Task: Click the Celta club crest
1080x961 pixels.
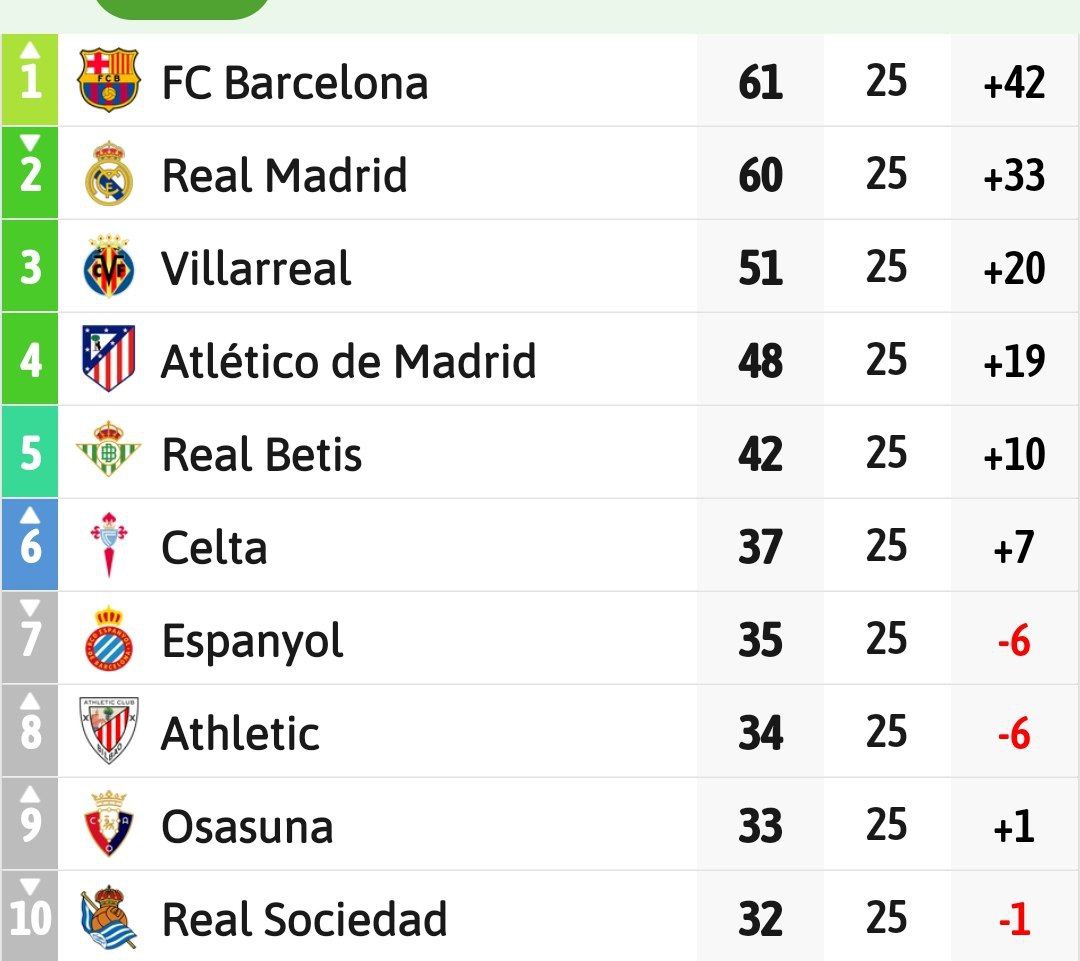Action: tap(109, 546)
